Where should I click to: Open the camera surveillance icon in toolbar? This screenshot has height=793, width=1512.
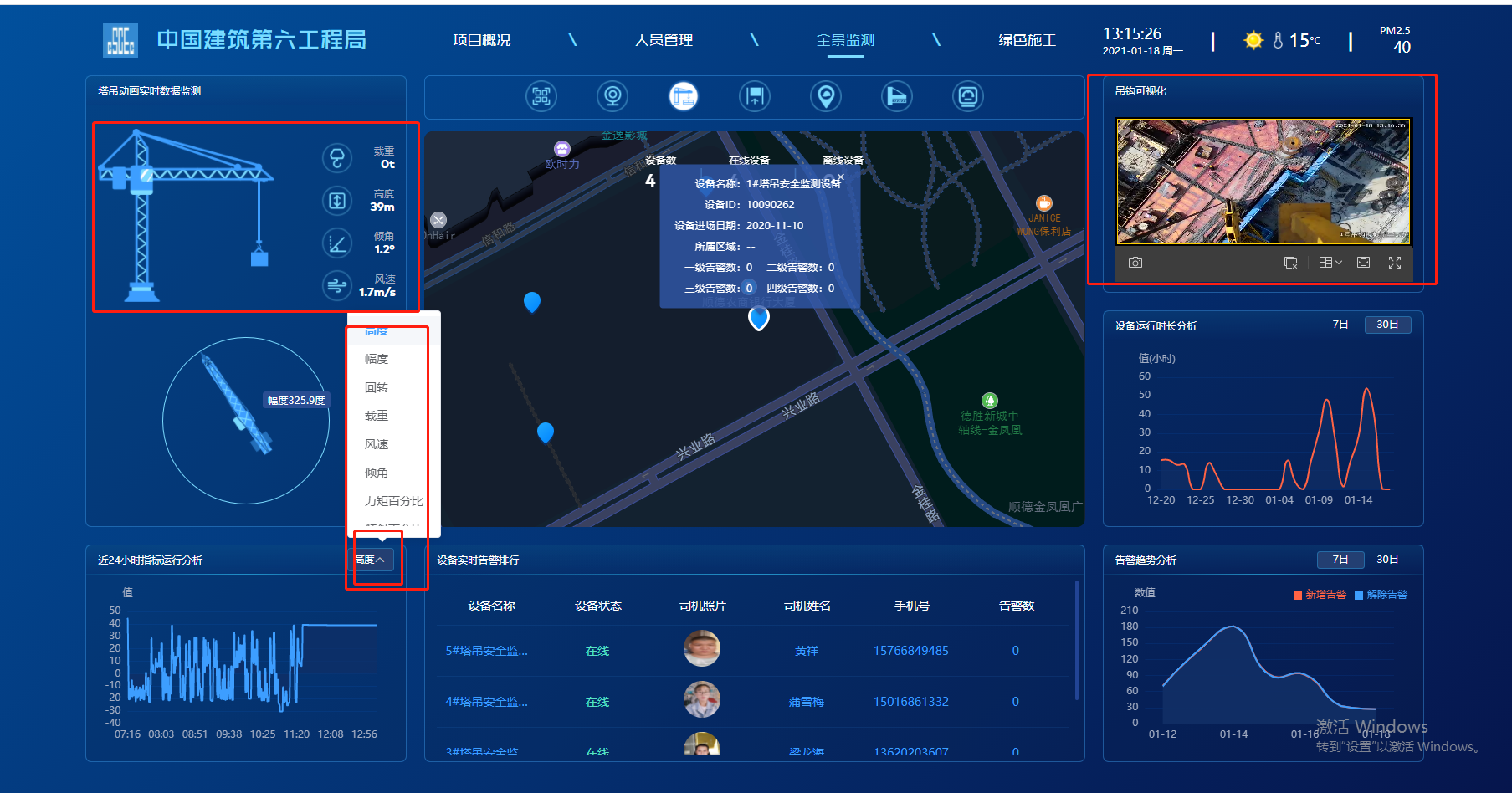coord(612,96)
